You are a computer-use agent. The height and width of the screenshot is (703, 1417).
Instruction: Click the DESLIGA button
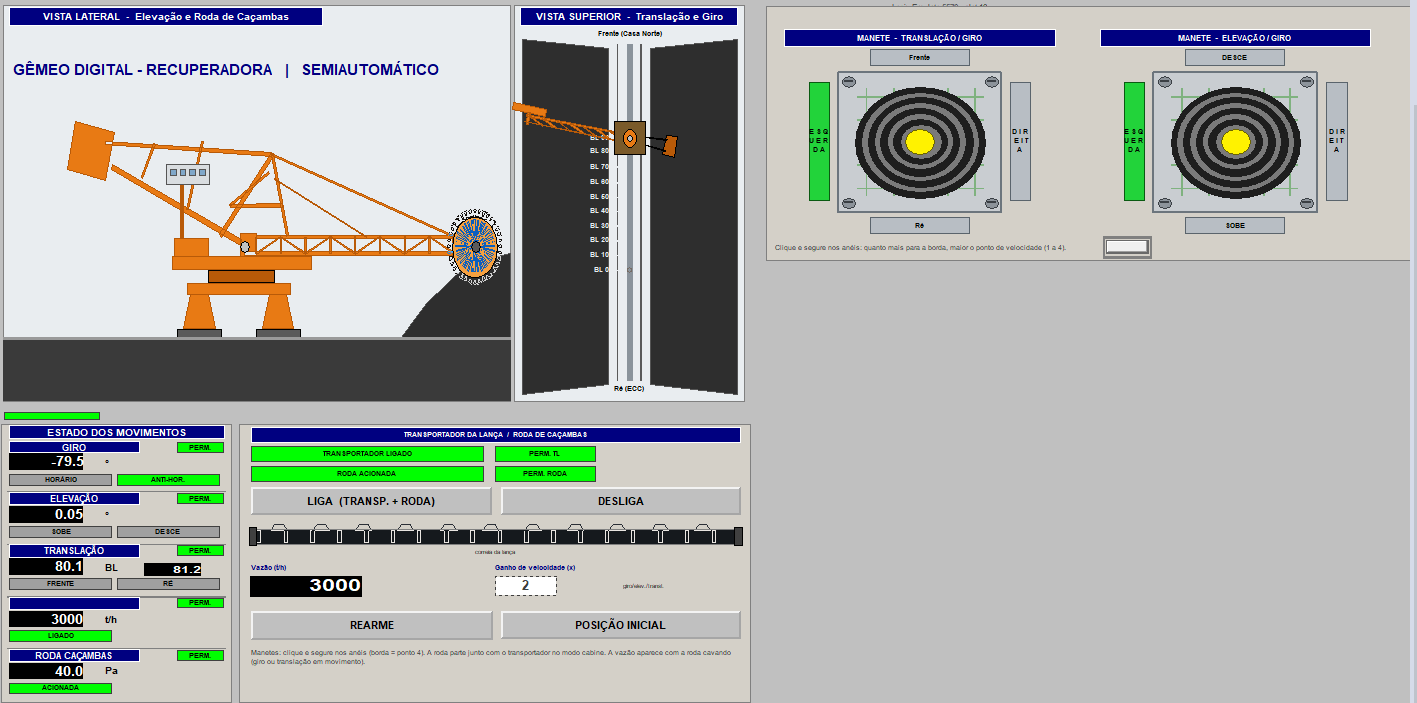tap(621, 501)
